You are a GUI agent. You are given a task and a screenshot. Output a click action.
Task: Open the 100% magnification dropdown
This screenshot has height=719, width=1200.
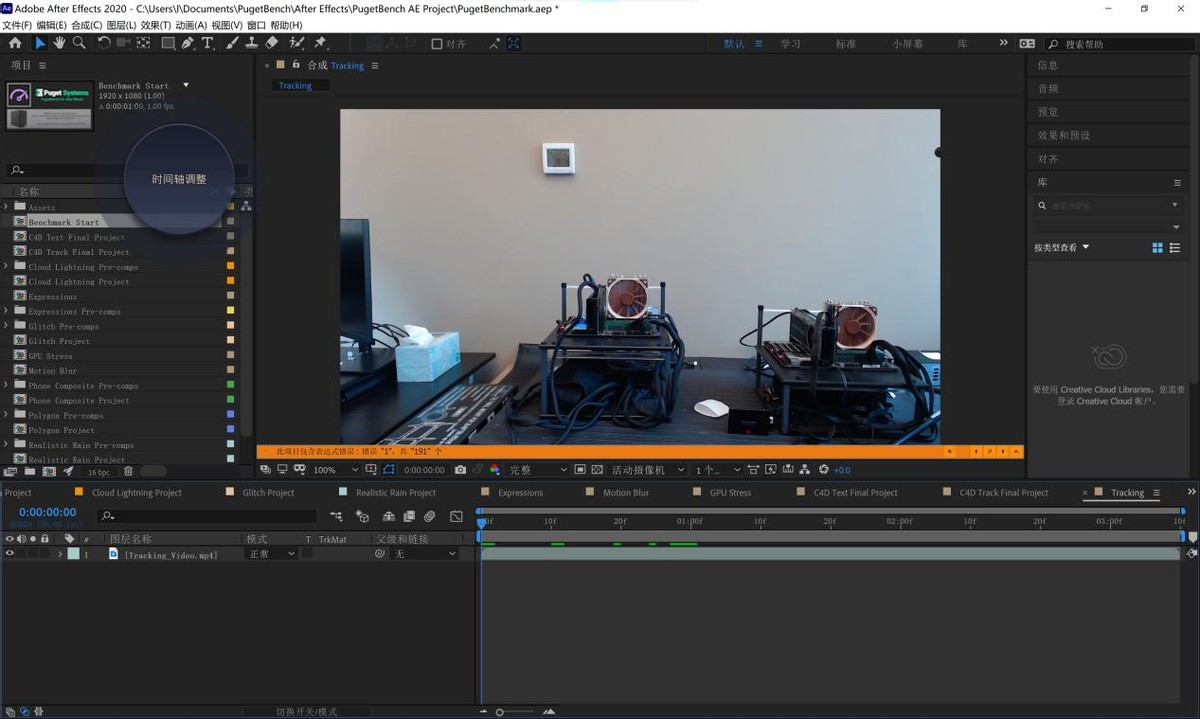click(335, 470)
